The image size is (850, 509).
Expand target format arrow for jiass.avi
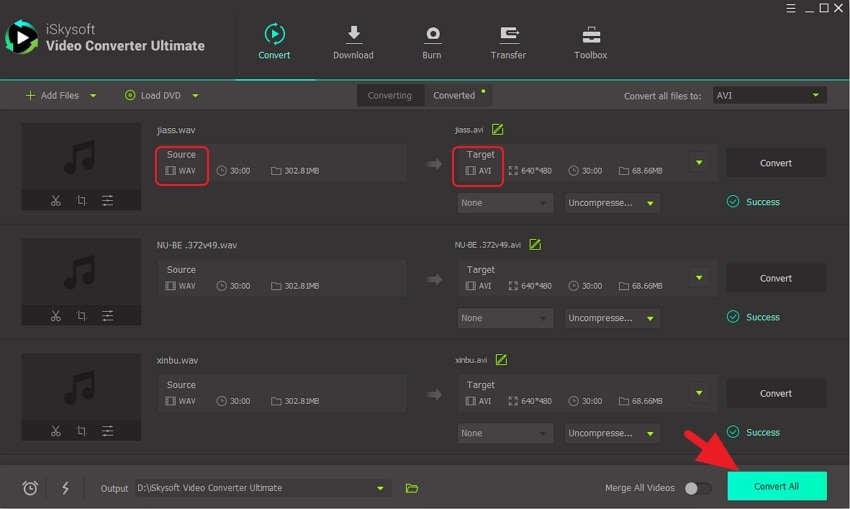click(699, 163)
